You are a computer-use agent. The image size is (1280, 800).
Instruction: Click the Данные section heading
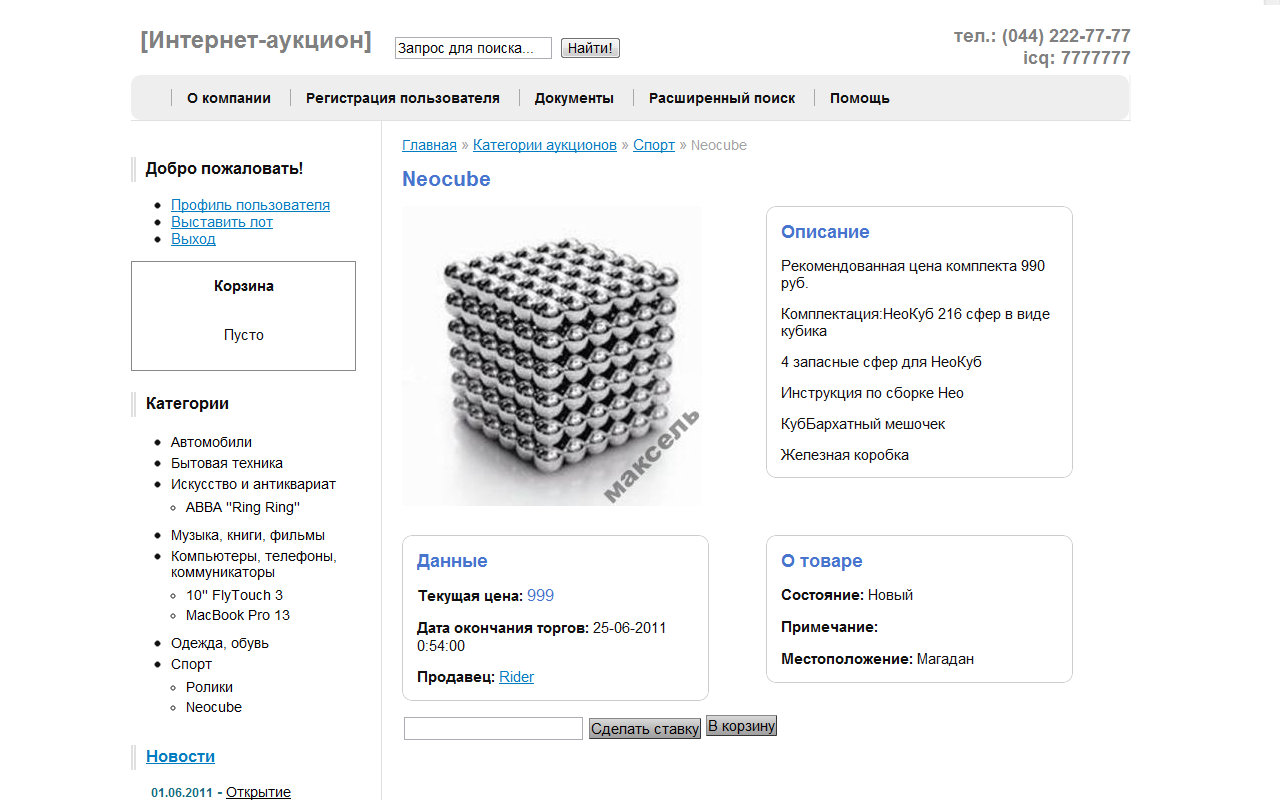[x=452, y=561]
